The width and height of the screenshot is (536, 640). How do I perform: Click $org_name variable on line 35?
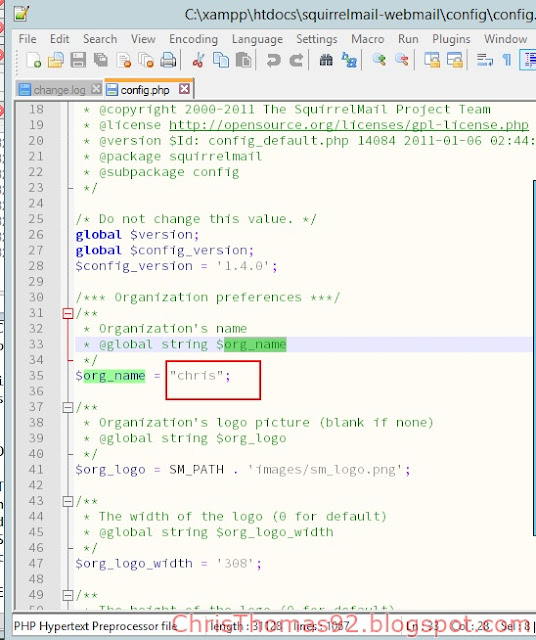110,376
